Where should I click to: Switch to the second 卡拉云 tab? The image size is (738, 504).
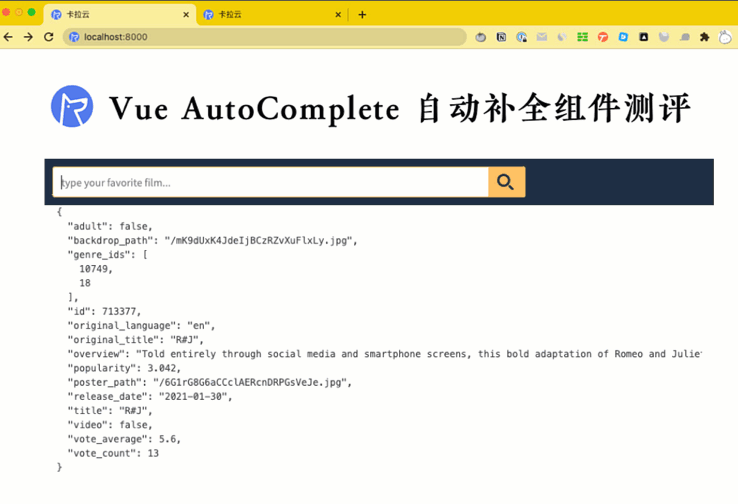point(272,15)
